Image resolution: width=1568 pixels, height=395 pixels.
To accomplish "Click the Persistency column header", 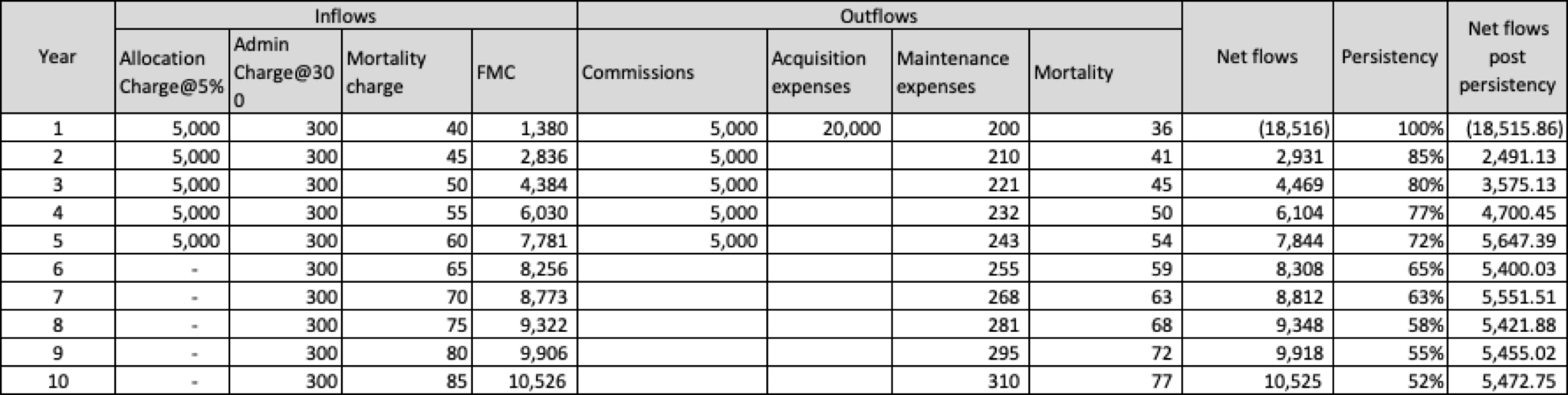I will (x=1389, y=57).
